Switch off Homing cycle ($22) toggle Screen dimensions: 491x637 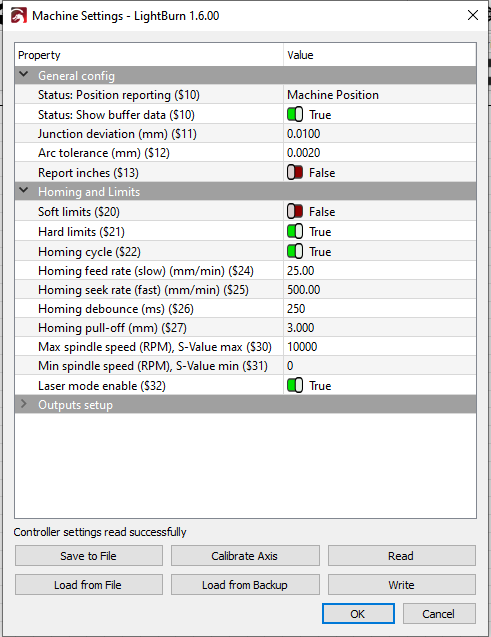point(295,251)
